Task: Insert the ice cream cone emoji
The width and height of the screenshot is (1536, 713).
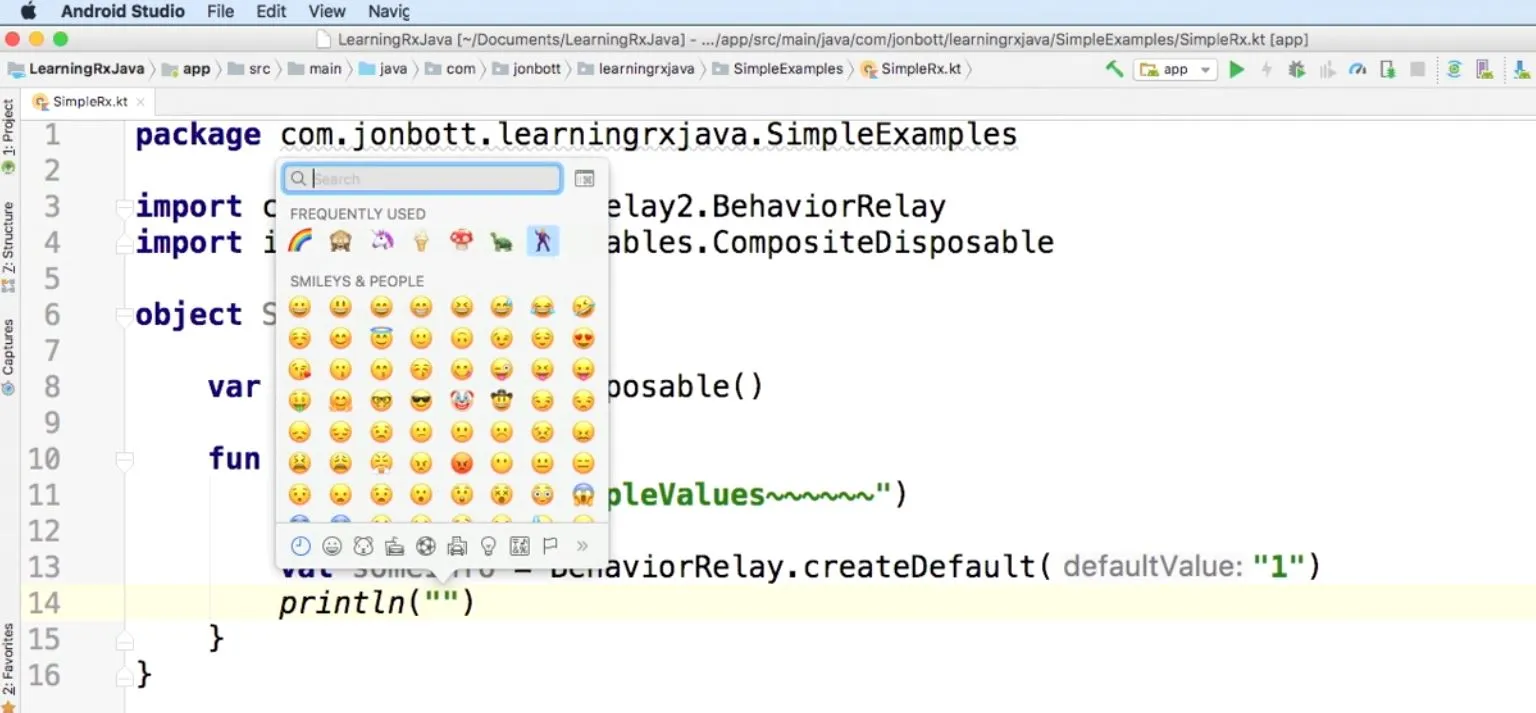Action: (x=421, y=241)
